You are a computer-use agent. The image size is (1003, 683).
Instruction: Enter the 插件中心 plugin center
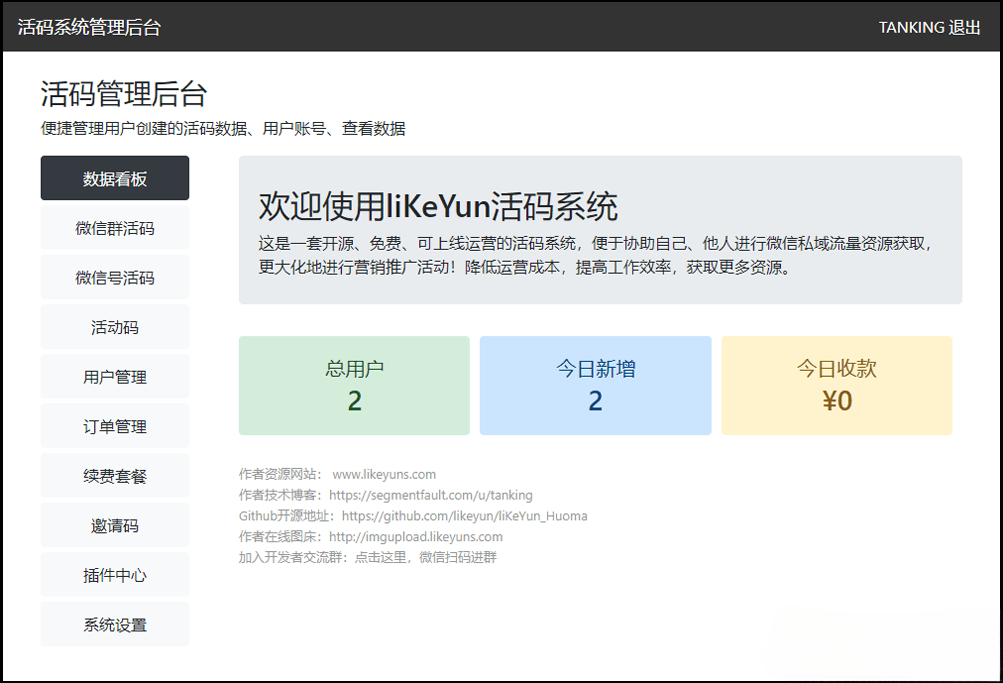click(114, 575)
